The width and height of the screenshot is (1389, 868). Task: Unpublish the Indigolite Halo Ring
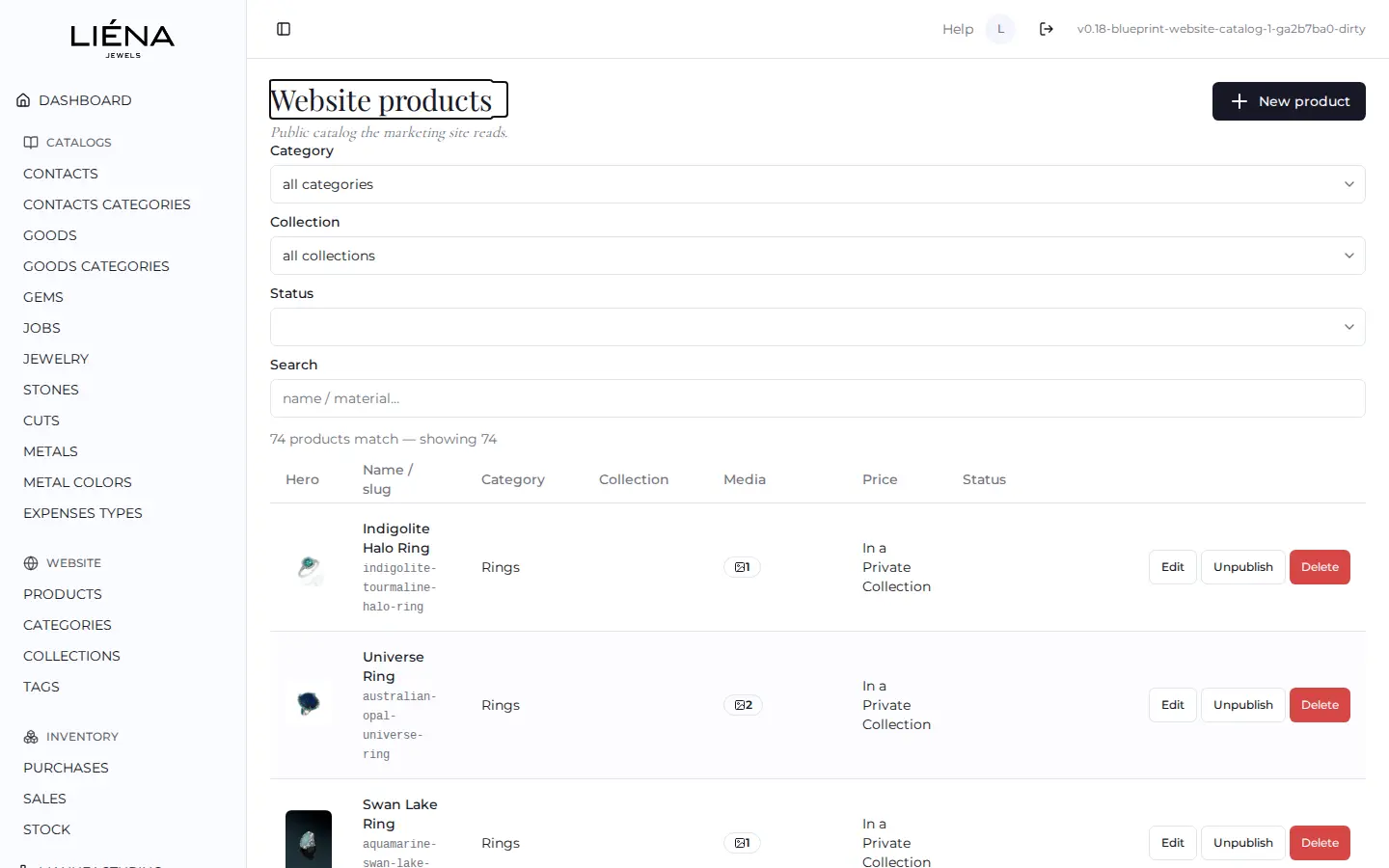tap(1243, 567)
